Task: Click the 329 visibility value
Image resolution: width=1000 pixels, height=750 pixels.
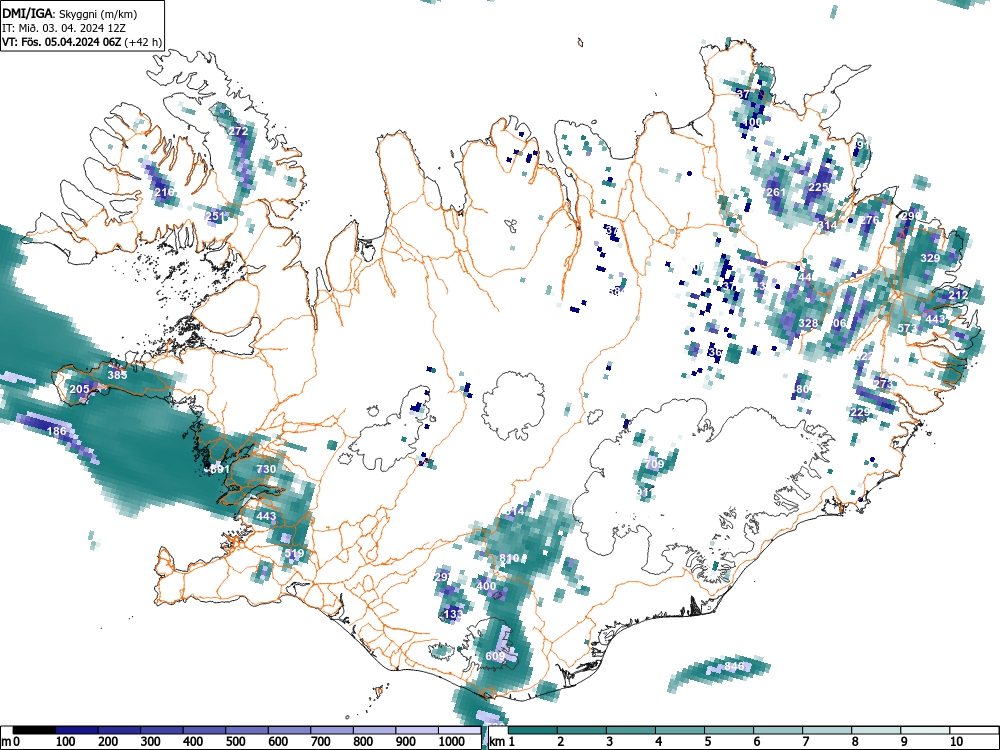Action: click(930, 258)
